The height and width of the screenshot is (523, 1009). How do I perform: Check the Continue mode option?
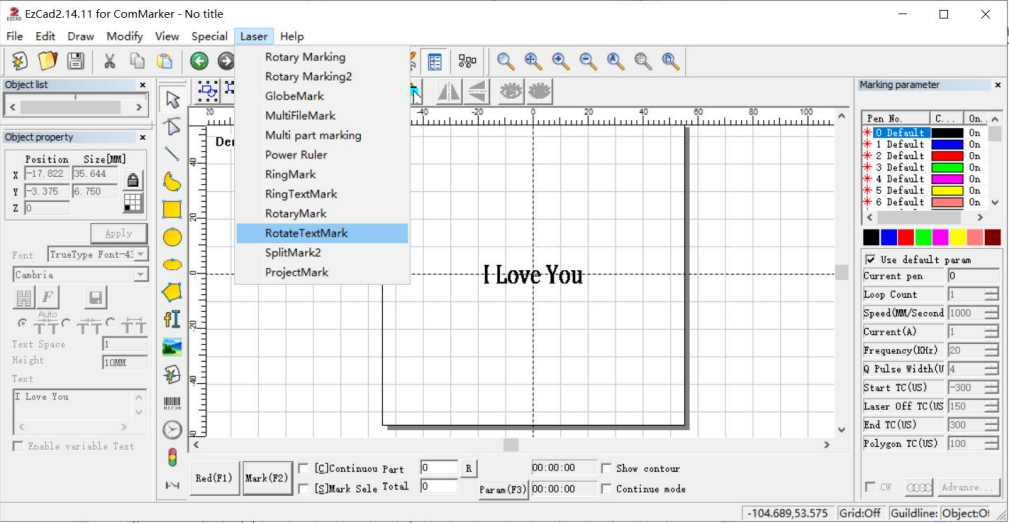pyautogui.click(x=606, y=489)
